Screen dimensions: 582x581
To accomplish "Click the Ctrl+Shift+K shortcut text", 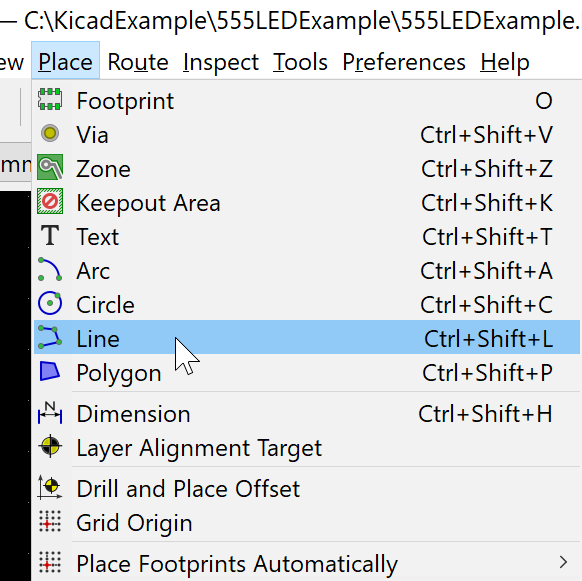I will click(487, 203).
